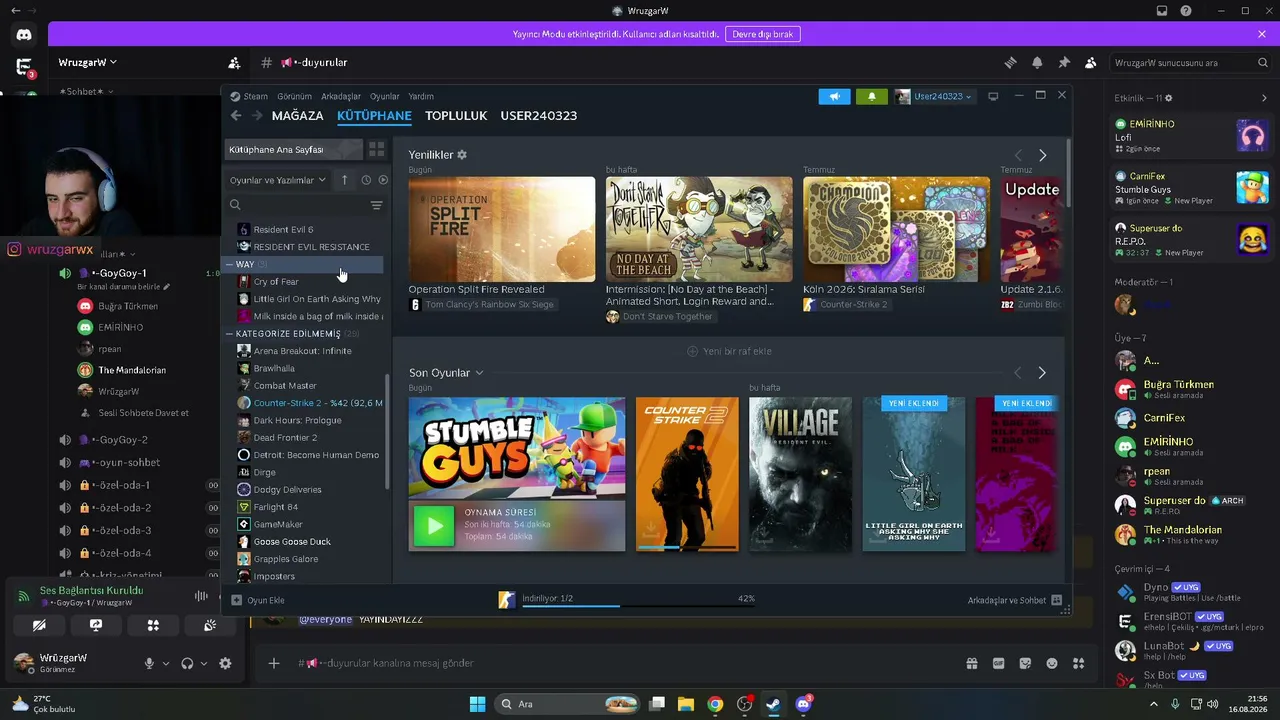Image resolution: width=1280 pixels, height=720 pixels.
Task: Open Steam announcements megaphone button
Action: pos(834,97)
